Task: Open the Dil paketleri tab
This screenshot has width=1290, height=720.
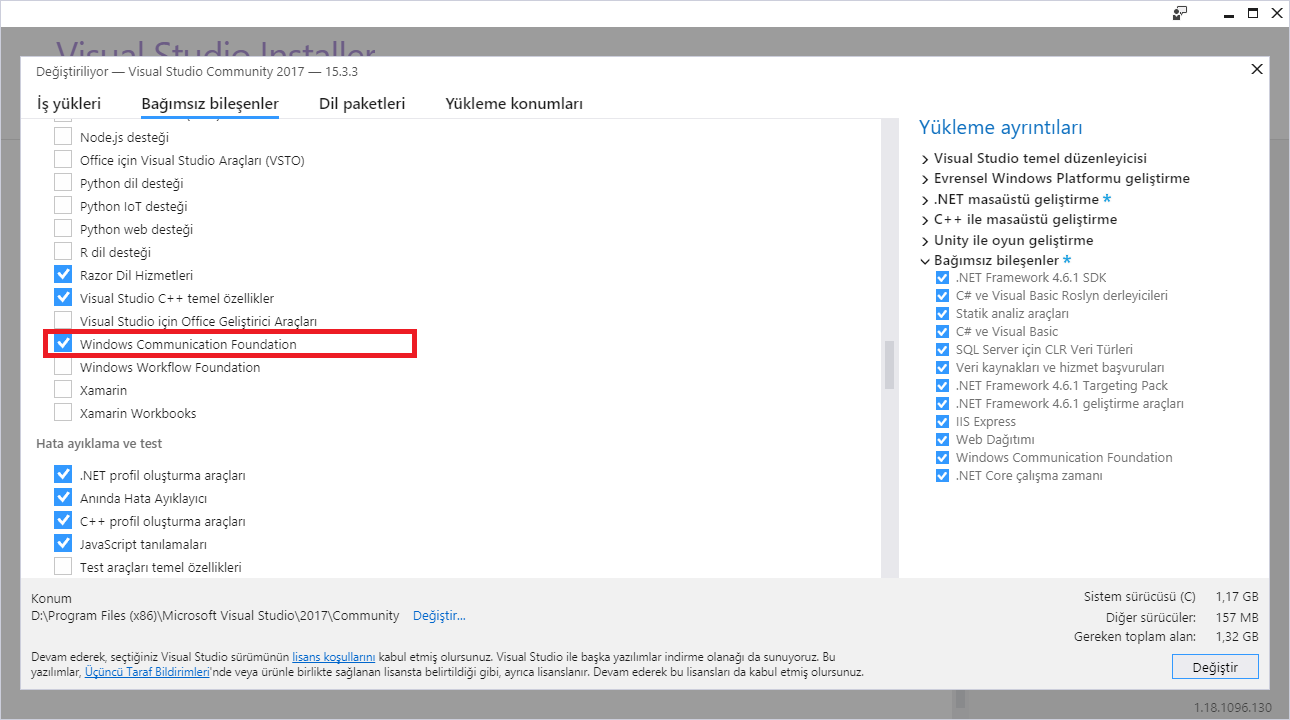Action: [x=362, y=104]
